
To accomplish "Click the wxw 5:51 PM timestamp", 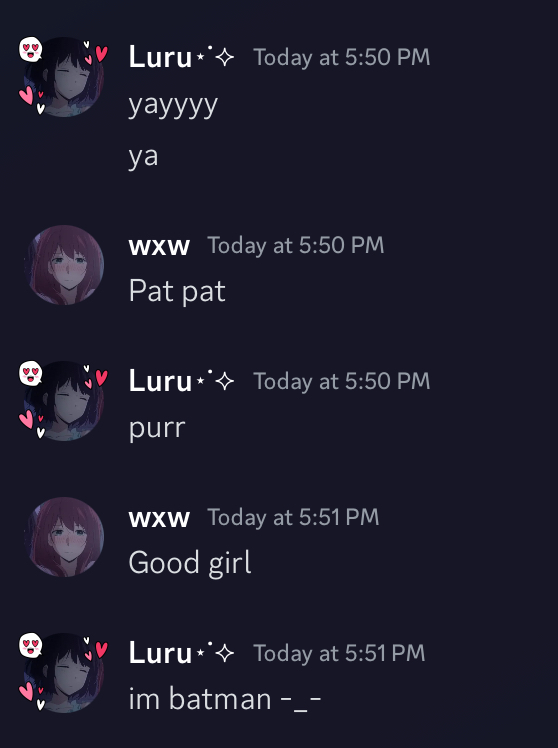I will click(293, 518).
